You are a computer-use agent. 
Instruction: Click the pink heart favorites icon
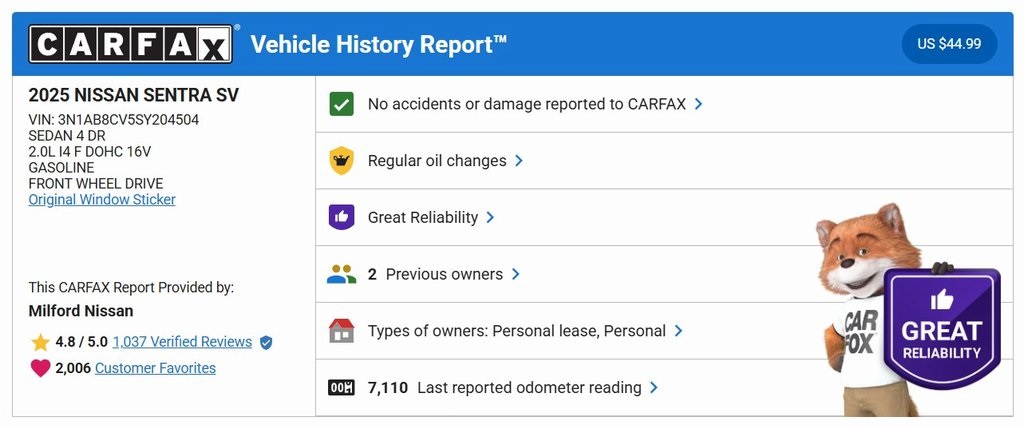[40, 368]
